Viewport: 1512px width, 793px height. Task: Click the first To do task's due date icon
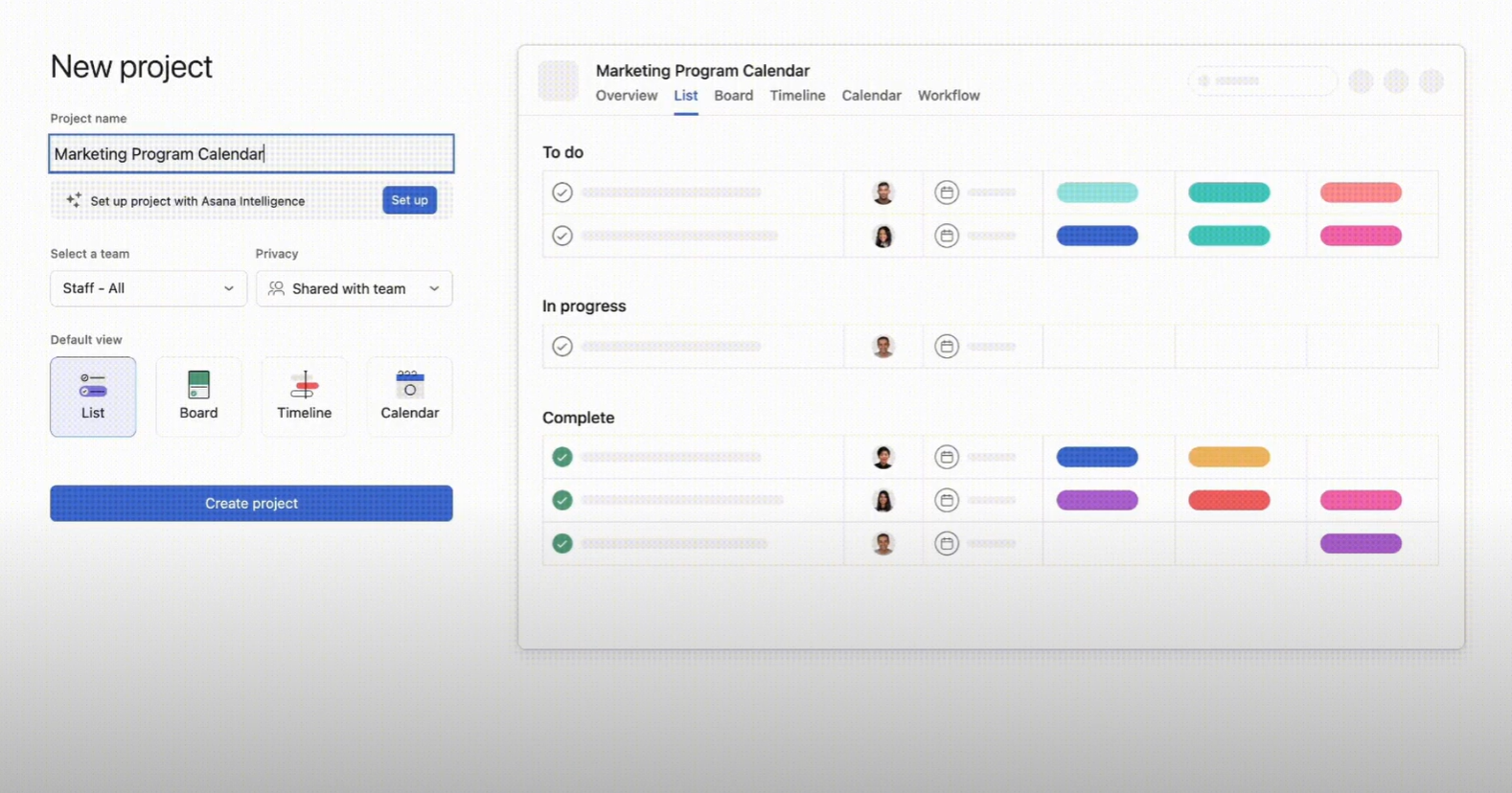click(x=947, y=193)
